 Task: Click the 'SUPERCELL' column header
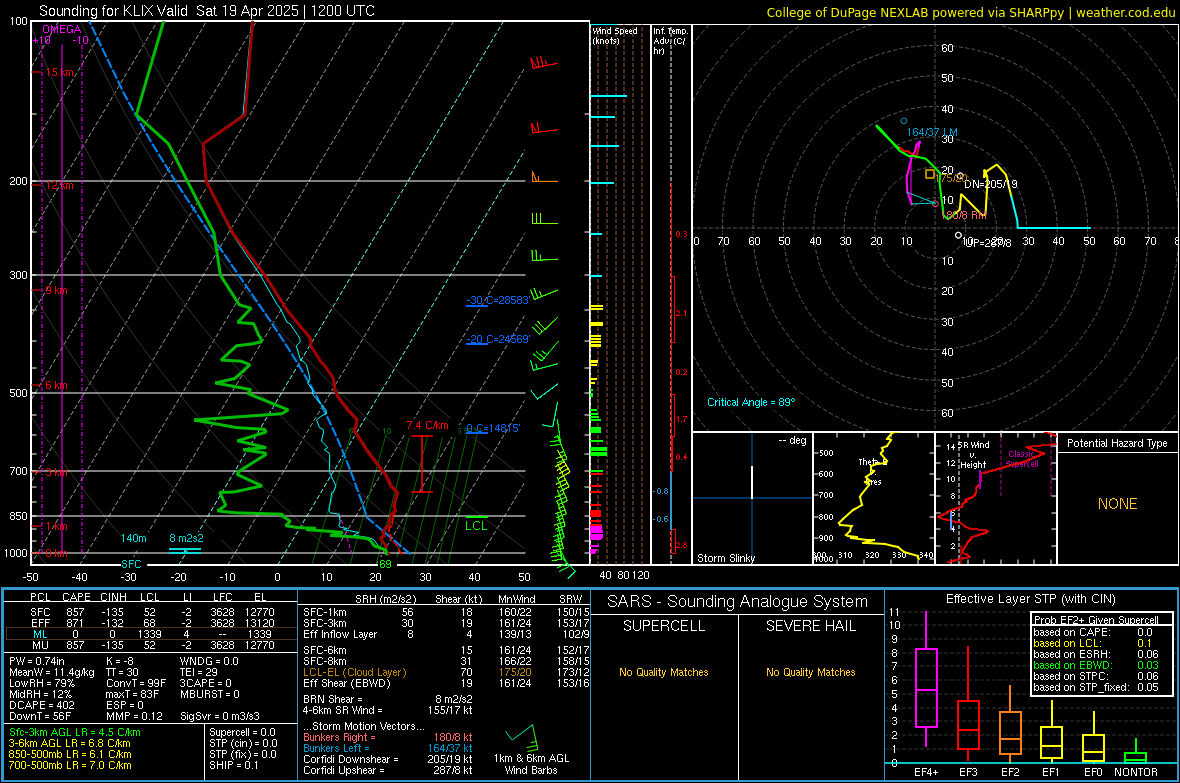pos(664,626)
